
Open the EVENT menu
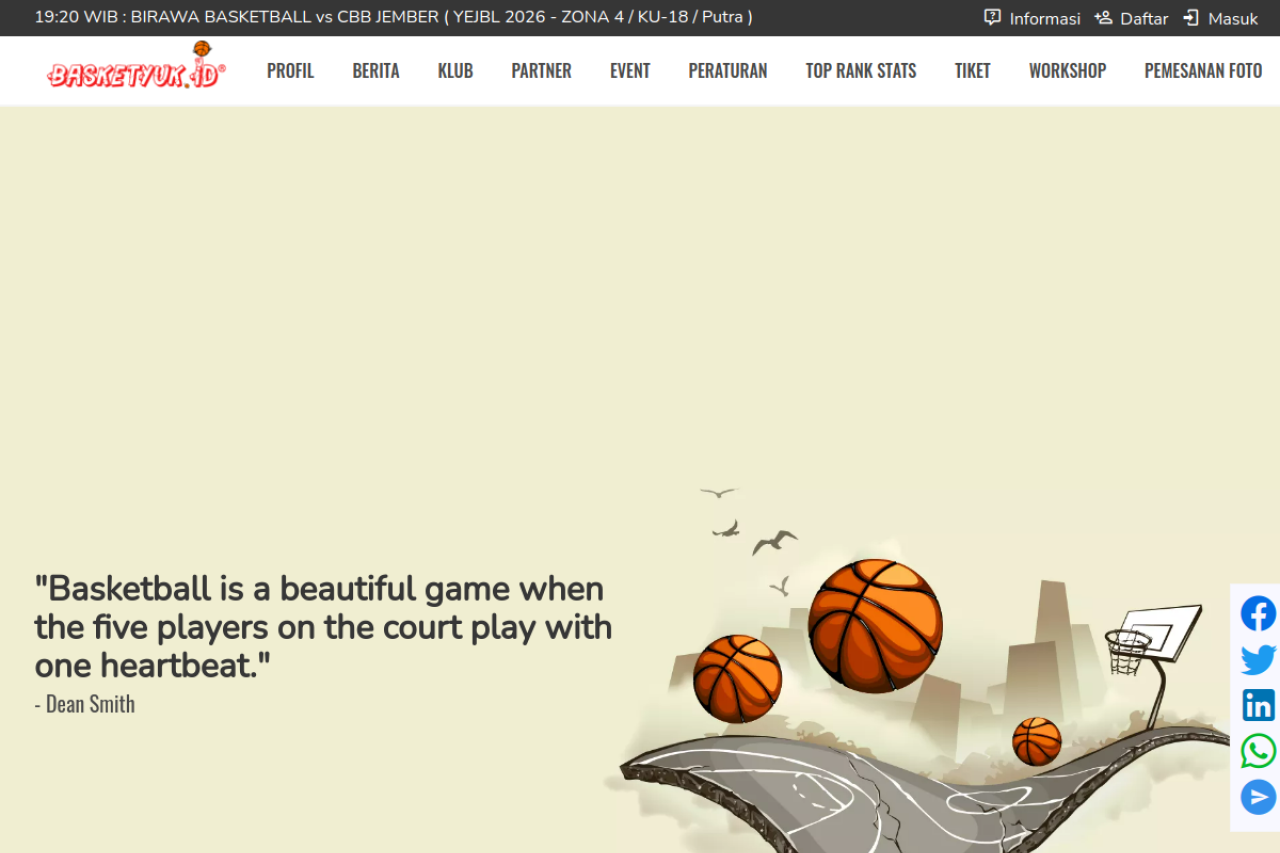630,71
